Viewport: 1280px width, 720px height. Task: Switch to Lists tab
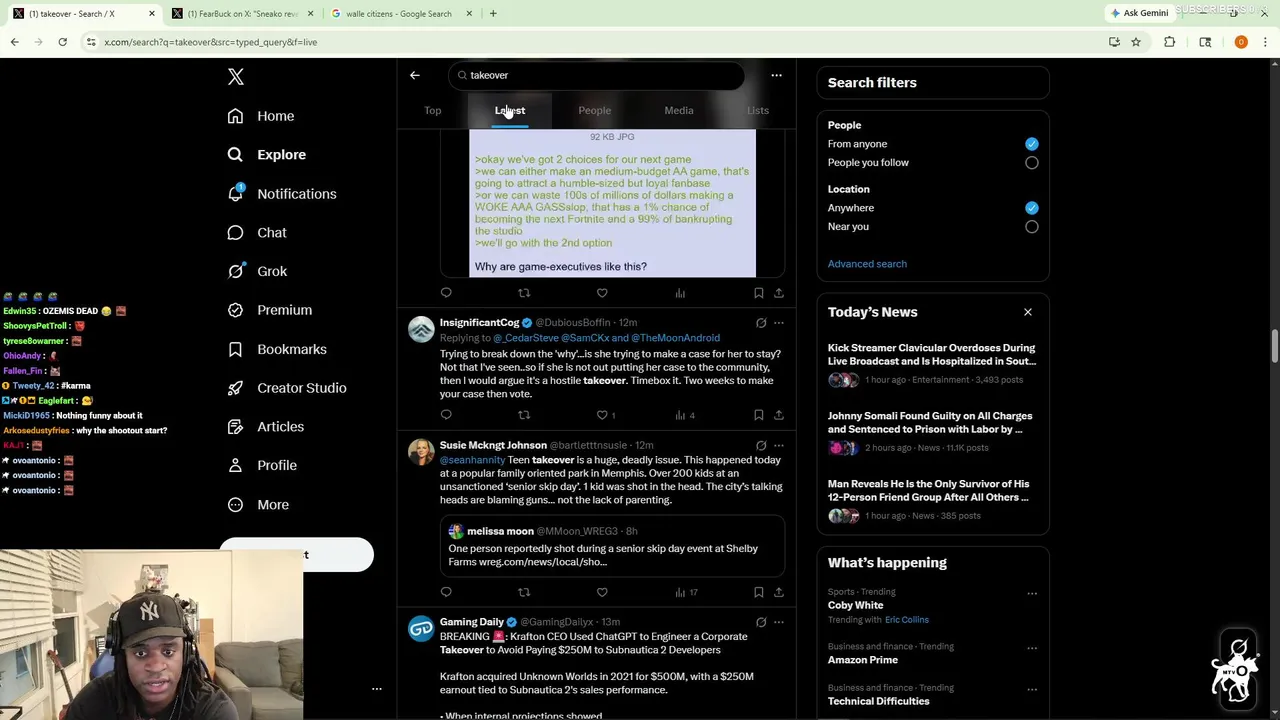pyautogui.click(x=758, y=111)
